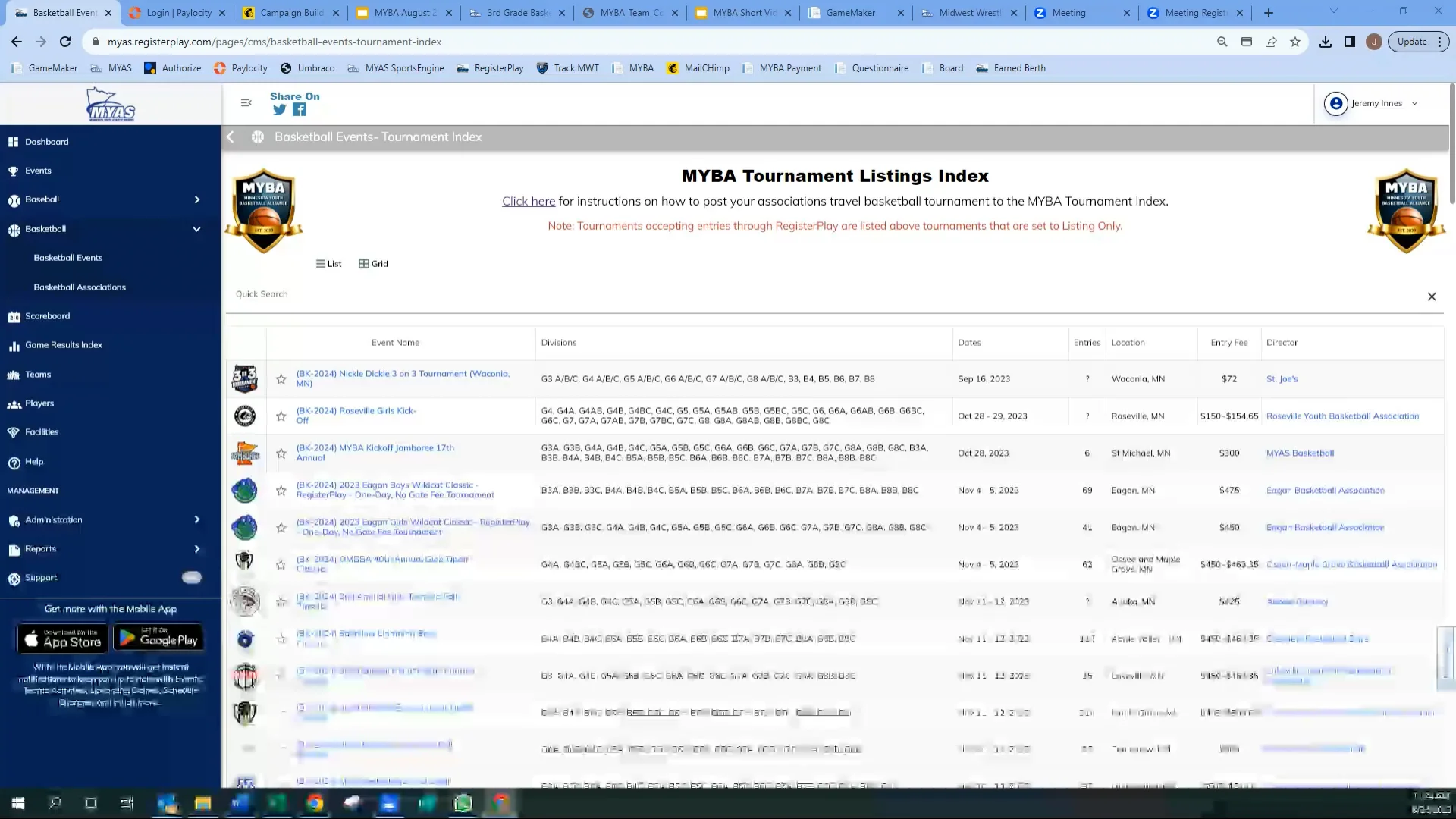Open the Facilities section

click(x=42, y=431)
